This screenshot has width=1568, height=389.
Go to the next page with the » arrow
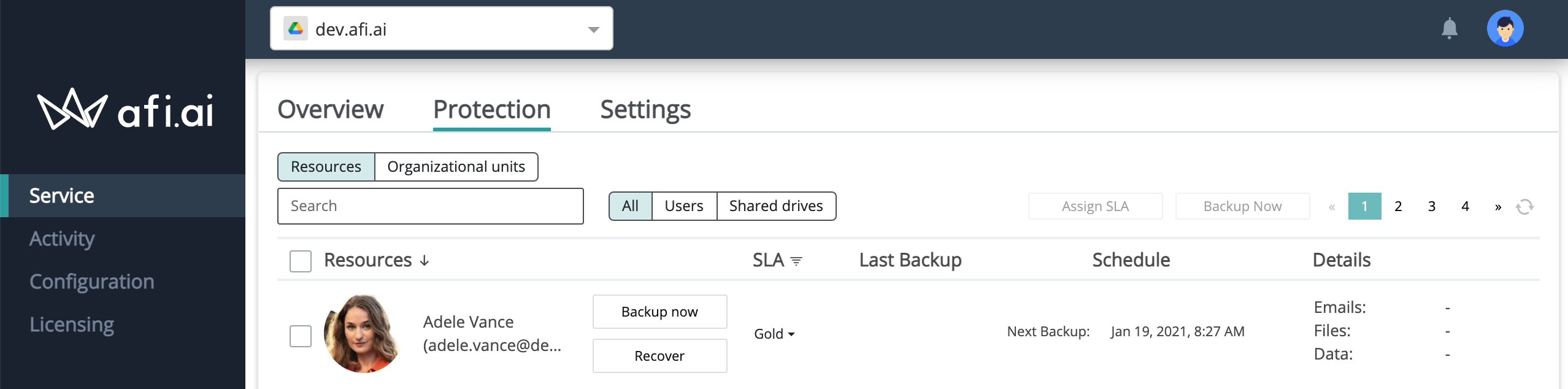[x=1498, y=207]
